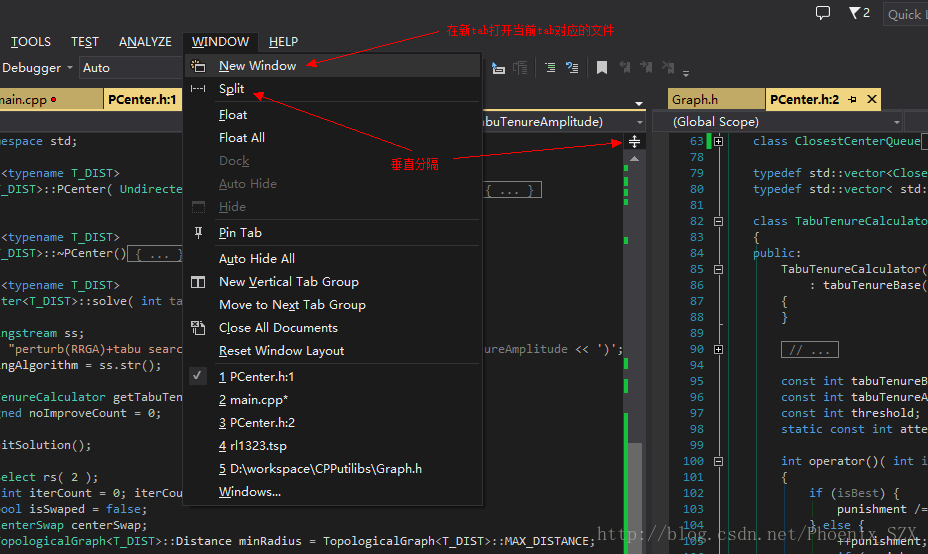This screenshot has height=554, width=928.
Task: Click the left editor vertical scrollbar thumb
Action: [x=635, y=497]
